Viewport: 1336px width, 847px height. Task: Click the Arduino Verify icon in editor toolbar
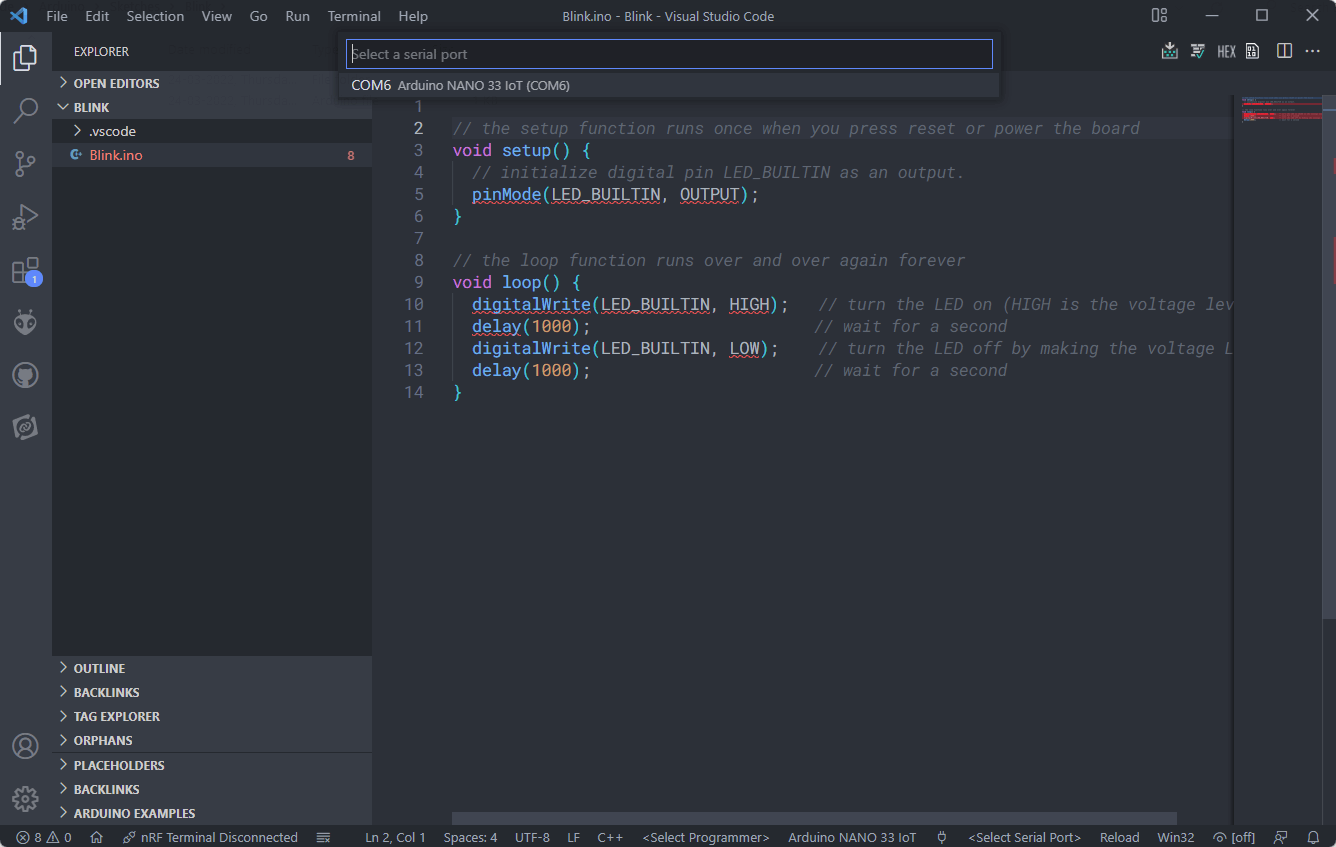tap(1197, 51)
